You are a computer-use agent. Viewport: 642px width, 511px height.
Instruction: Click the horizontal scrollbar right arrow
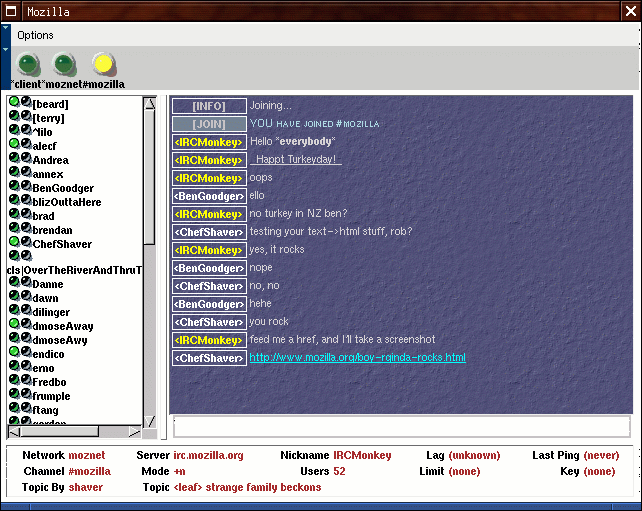tap(135, 432)
